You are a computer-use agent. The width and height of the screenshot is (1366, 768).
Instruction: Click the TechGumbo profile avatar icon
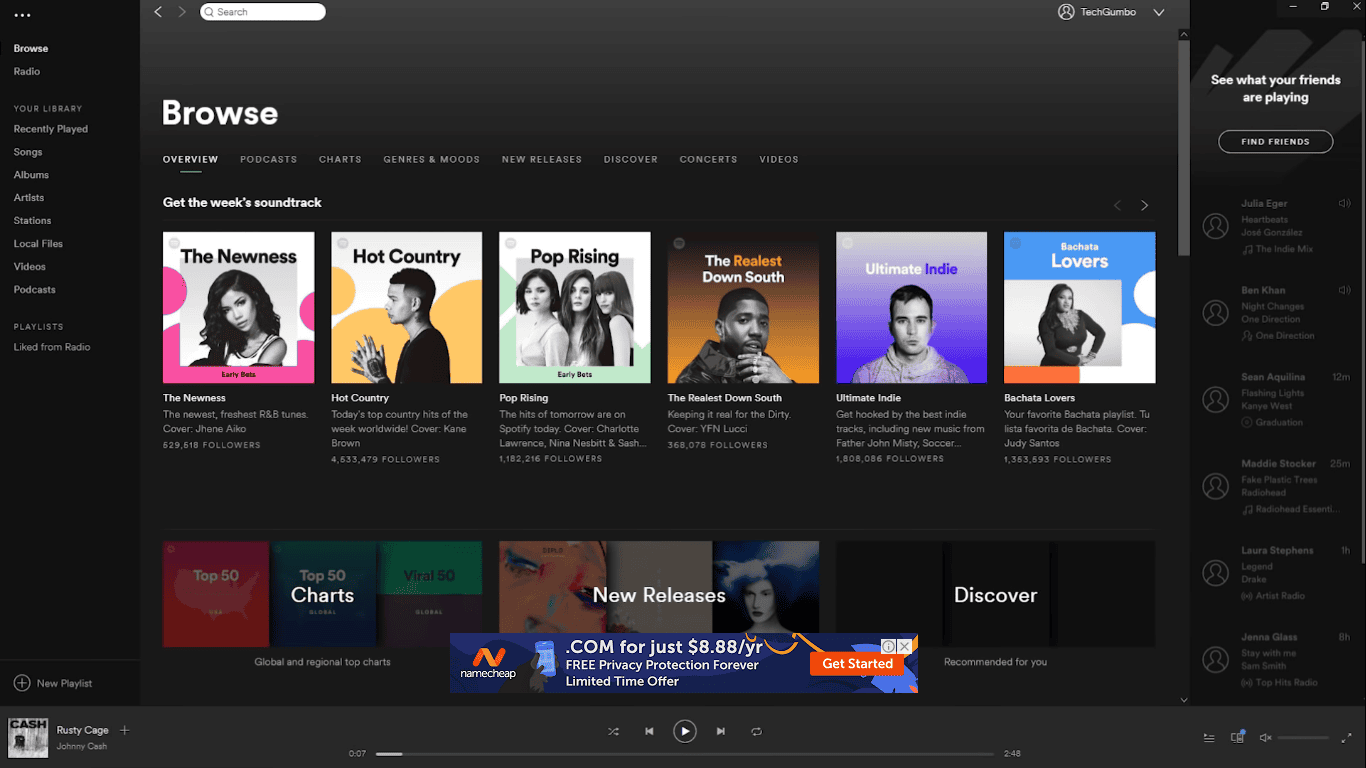point(1066,12)
